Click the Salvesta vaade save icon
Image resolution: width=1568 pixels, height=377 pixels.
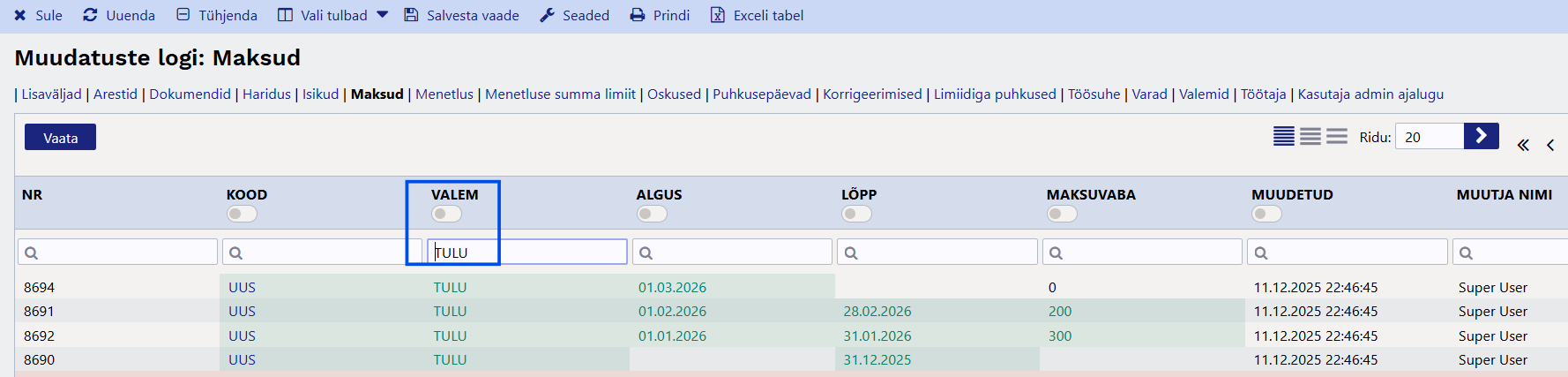[411, 15]
